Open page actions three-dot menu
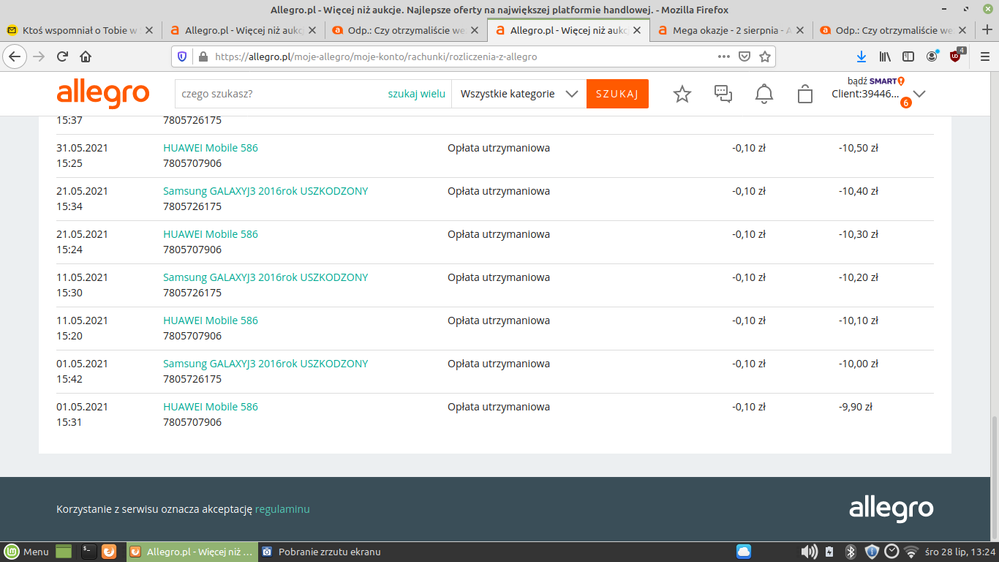The image size is (999, 562). tap(724, 57)
